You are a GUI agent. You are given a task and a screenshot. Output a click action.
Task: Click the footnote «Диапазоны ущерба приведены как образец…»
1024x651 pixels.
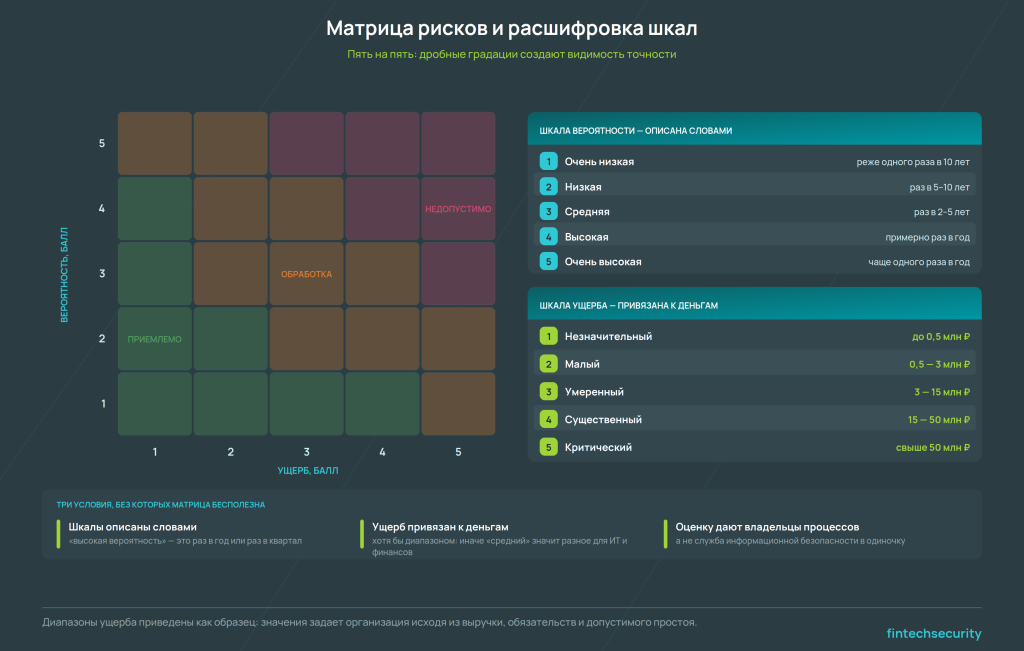pos(370,622)
